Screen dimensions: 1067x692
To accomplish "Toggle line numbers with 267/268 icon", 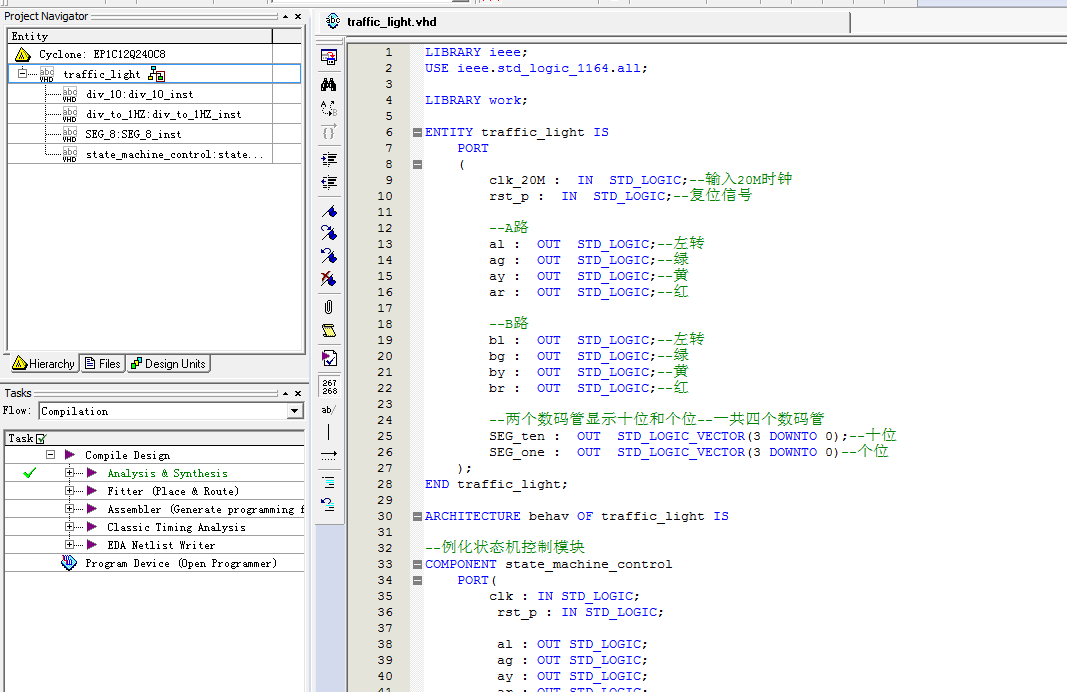I will [328, 387].
